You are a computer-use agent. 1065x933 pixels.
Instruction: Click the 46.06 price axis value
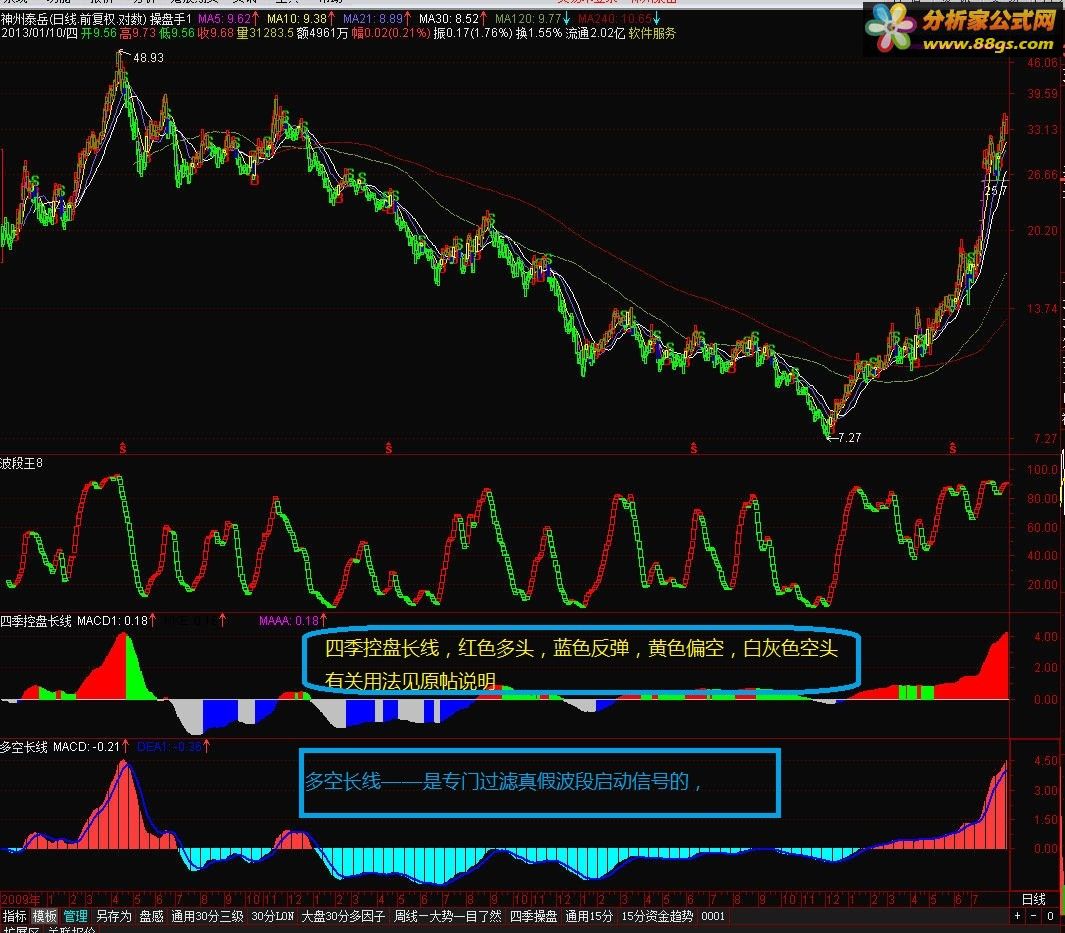[x=1043, y=63]
